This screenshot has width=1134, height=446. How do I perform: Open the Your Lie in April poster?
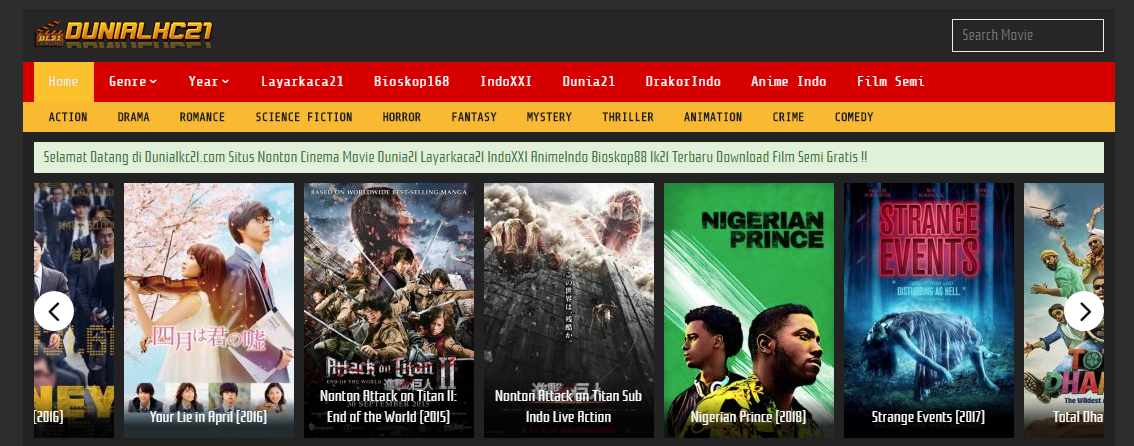(x=209, y=310)
